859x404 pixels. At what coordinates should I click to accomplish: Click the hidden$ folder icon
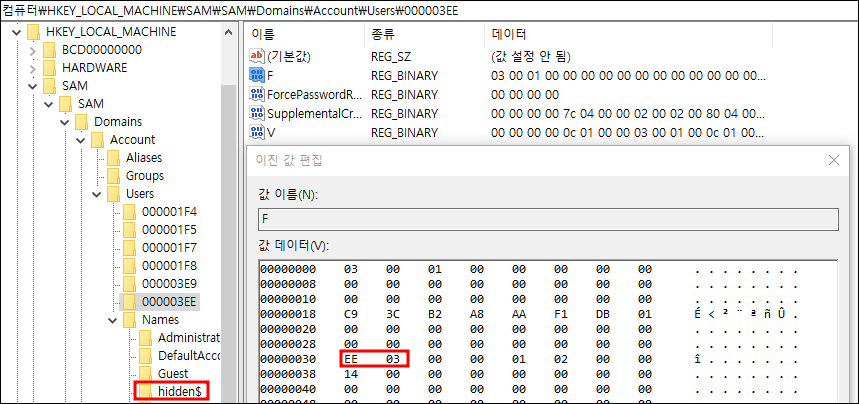tap(146, 391)
